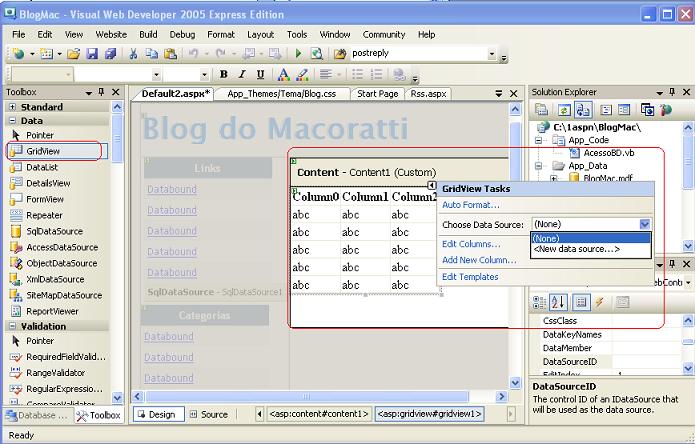Image resolution: width=695 pixels, height=444 pixels.
Task: Click the Auto Format link
Action: (470, 205)
